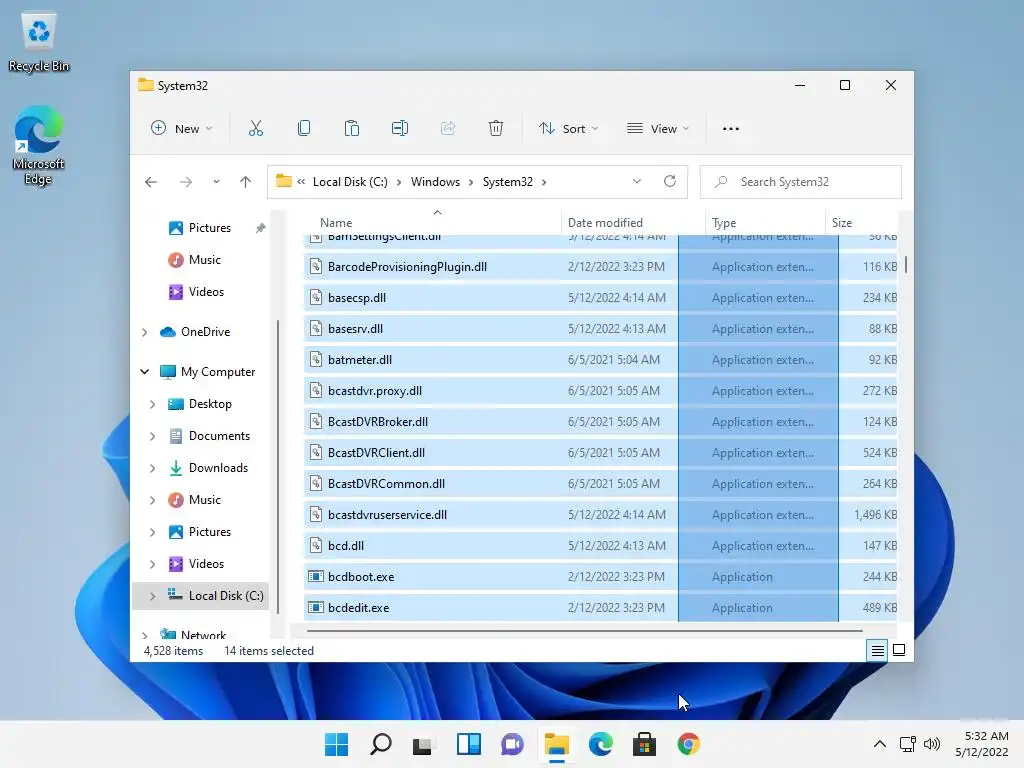Screen dimensions: 1024x768
Task: Refresh the System32 folder view
Action: pos(670,182)
